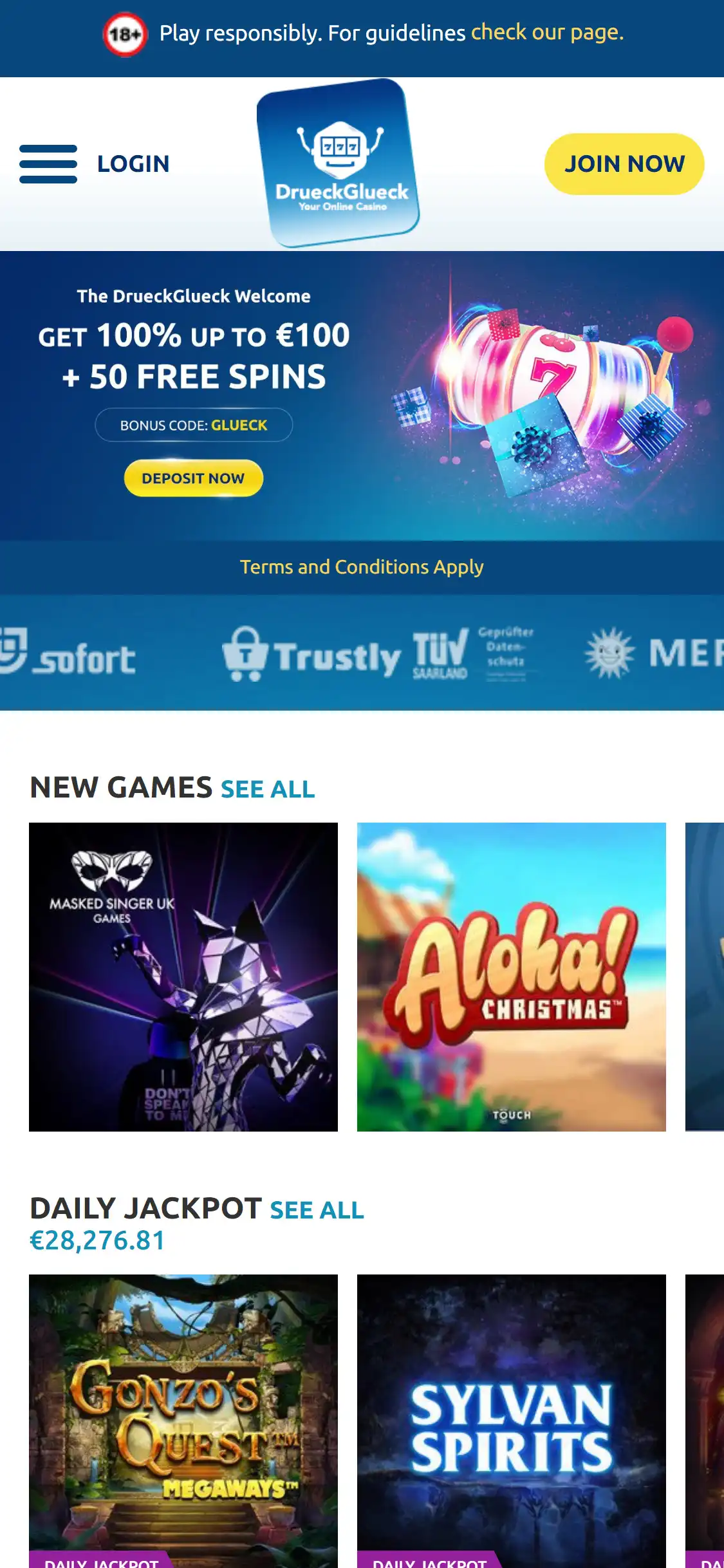See all Daily Jackpot games

pos(317,1210)
